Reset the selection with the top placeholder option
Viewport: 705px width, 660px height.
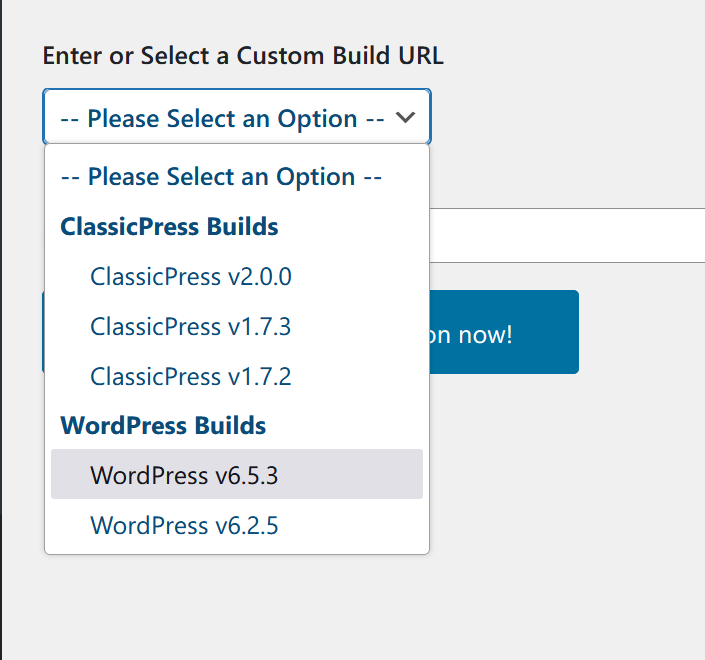(x=222, y=177)
